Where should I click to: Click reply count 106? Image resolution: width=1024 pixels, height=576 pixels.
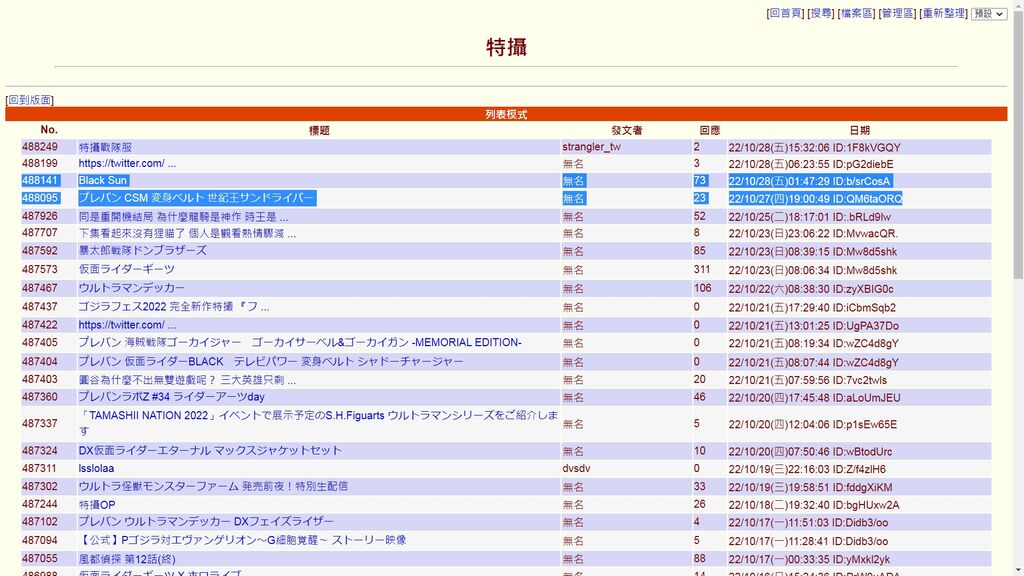click(703, 288)
